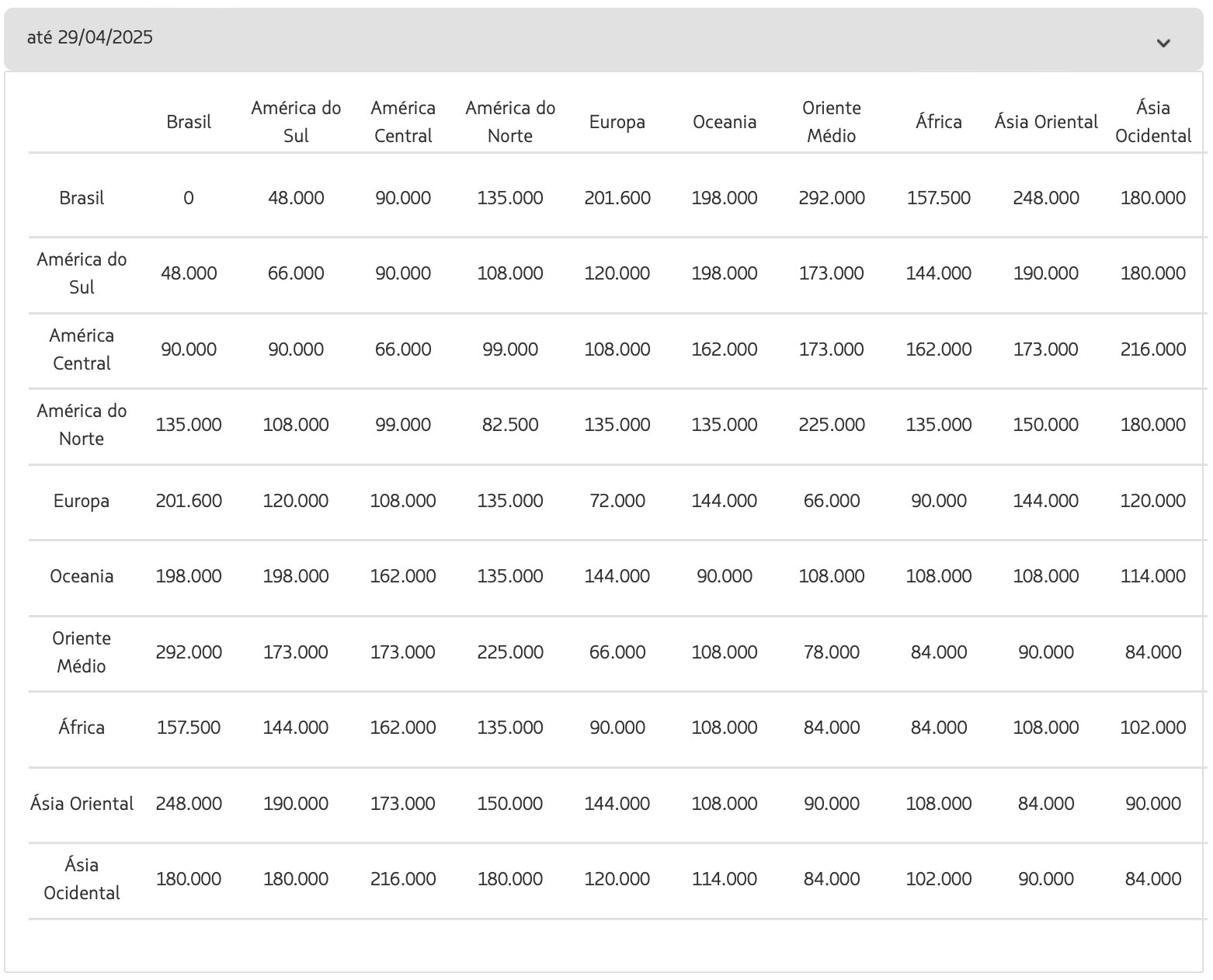Select the 'África' column header

point(939,122)
